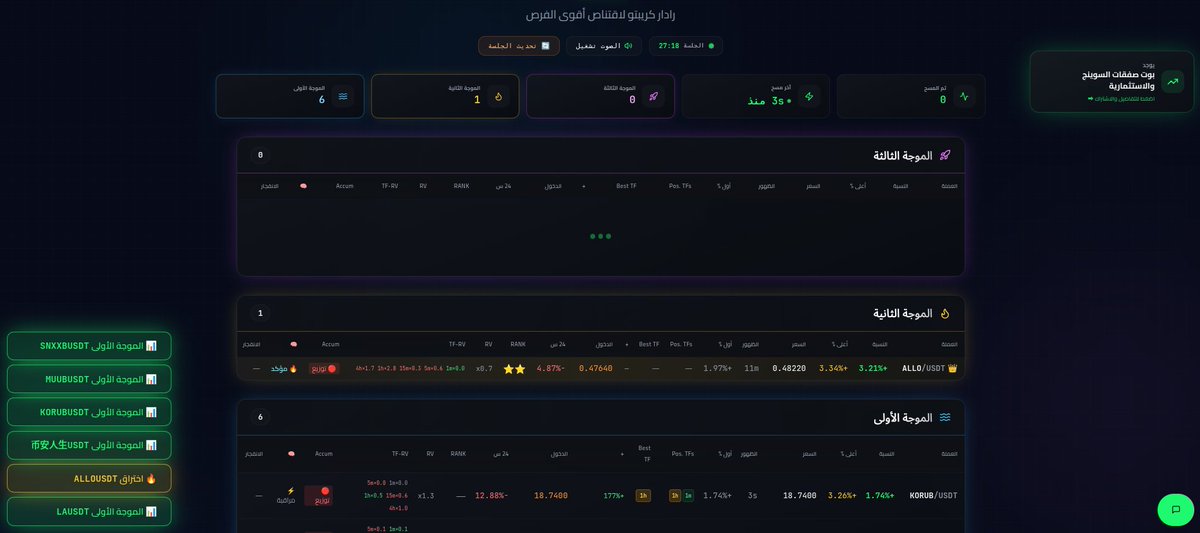Click the 1m Pos. TFs badge in KORUB row
The height and width of the screenshot is (533, 1200).
[x=688, y=495]
